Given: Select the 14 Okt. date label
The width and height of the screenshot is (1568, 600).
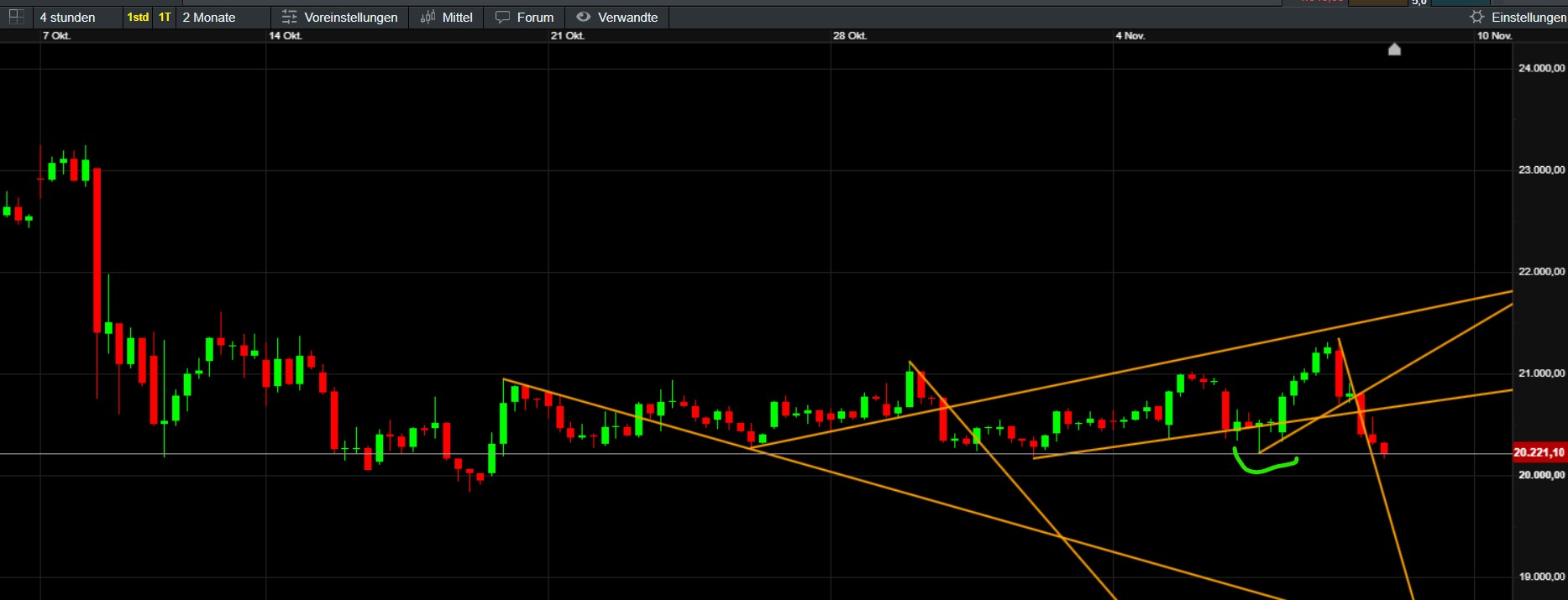Looking at the screenshot, I should (286, 36).
